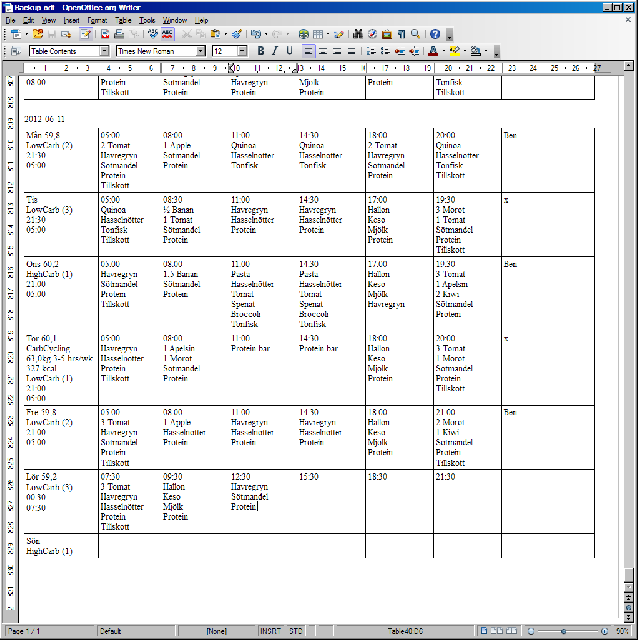This screenshot has width=638, height=640.
Task: Activate the Format Paintbrush tool
Action: click(237, 34)
